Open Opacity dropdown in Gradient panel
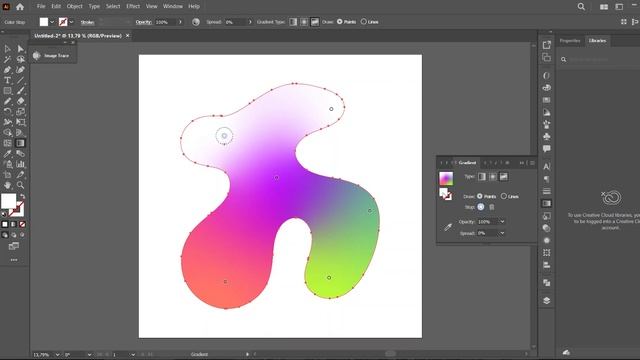640x360 pixels. pyautogui.click(x=502, y=222)
